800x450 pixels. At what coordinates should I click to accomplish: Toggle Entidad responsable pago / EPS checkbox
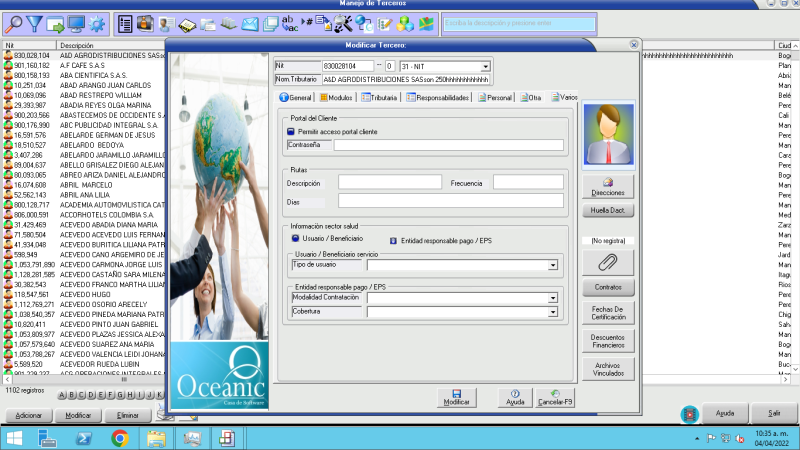(393, 241)
